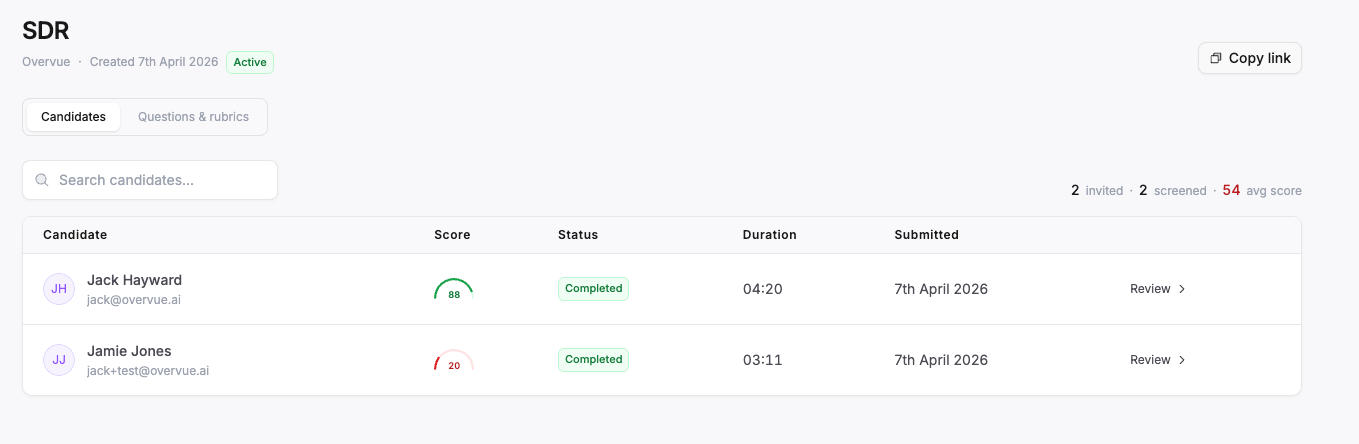Click the jack@overvue.ai email address

point(134,300)
